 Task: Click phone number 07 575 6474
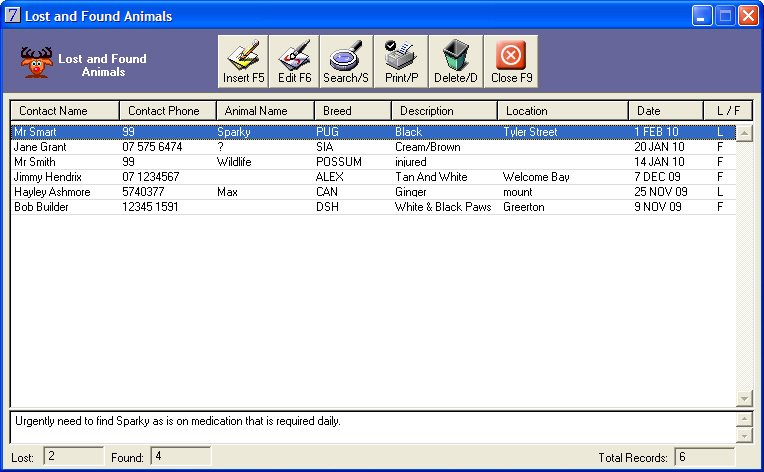tap(152, 147)
